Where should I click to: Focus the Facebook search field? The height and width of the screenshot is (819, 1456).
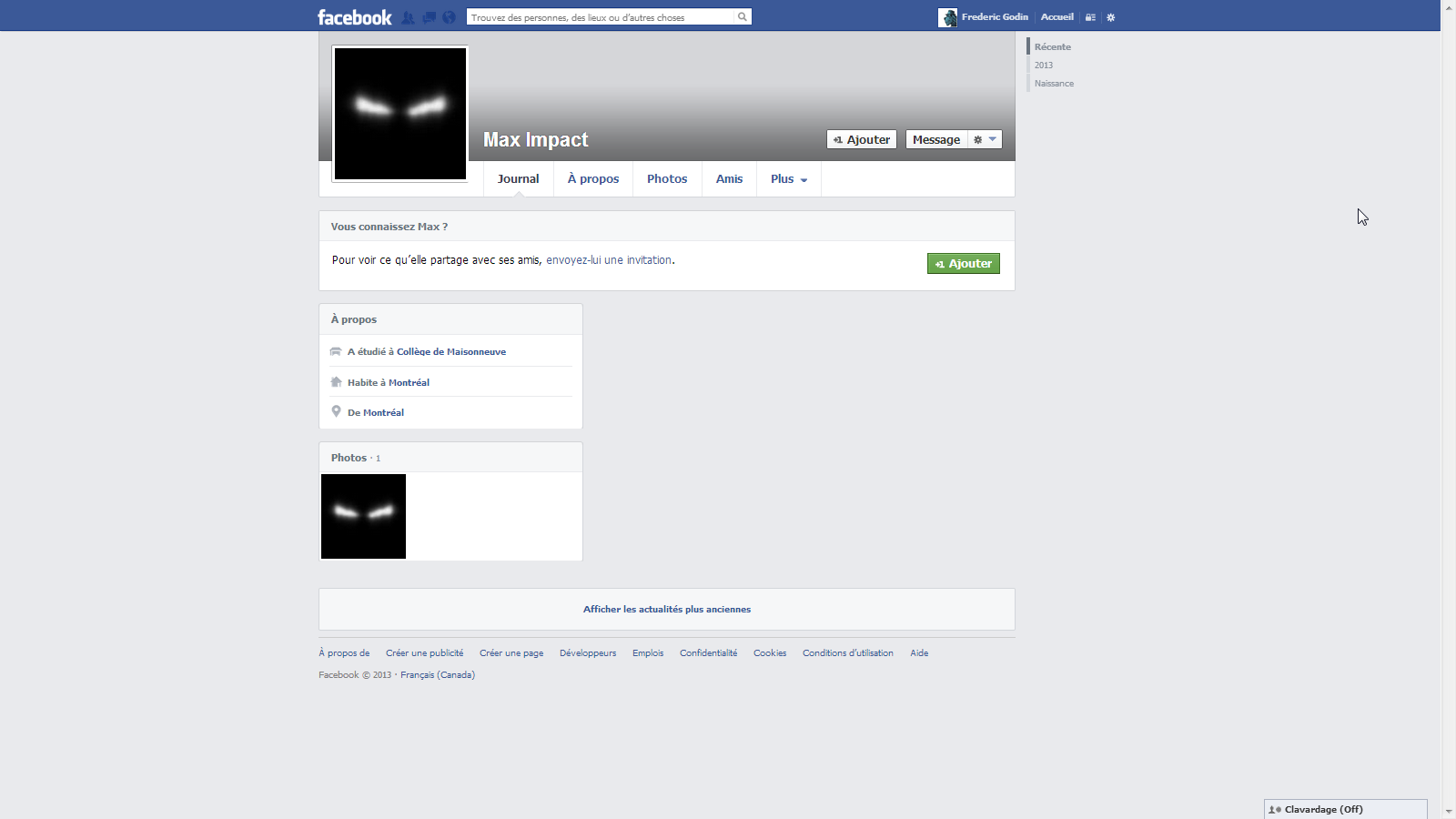click(x=602, y=16)
